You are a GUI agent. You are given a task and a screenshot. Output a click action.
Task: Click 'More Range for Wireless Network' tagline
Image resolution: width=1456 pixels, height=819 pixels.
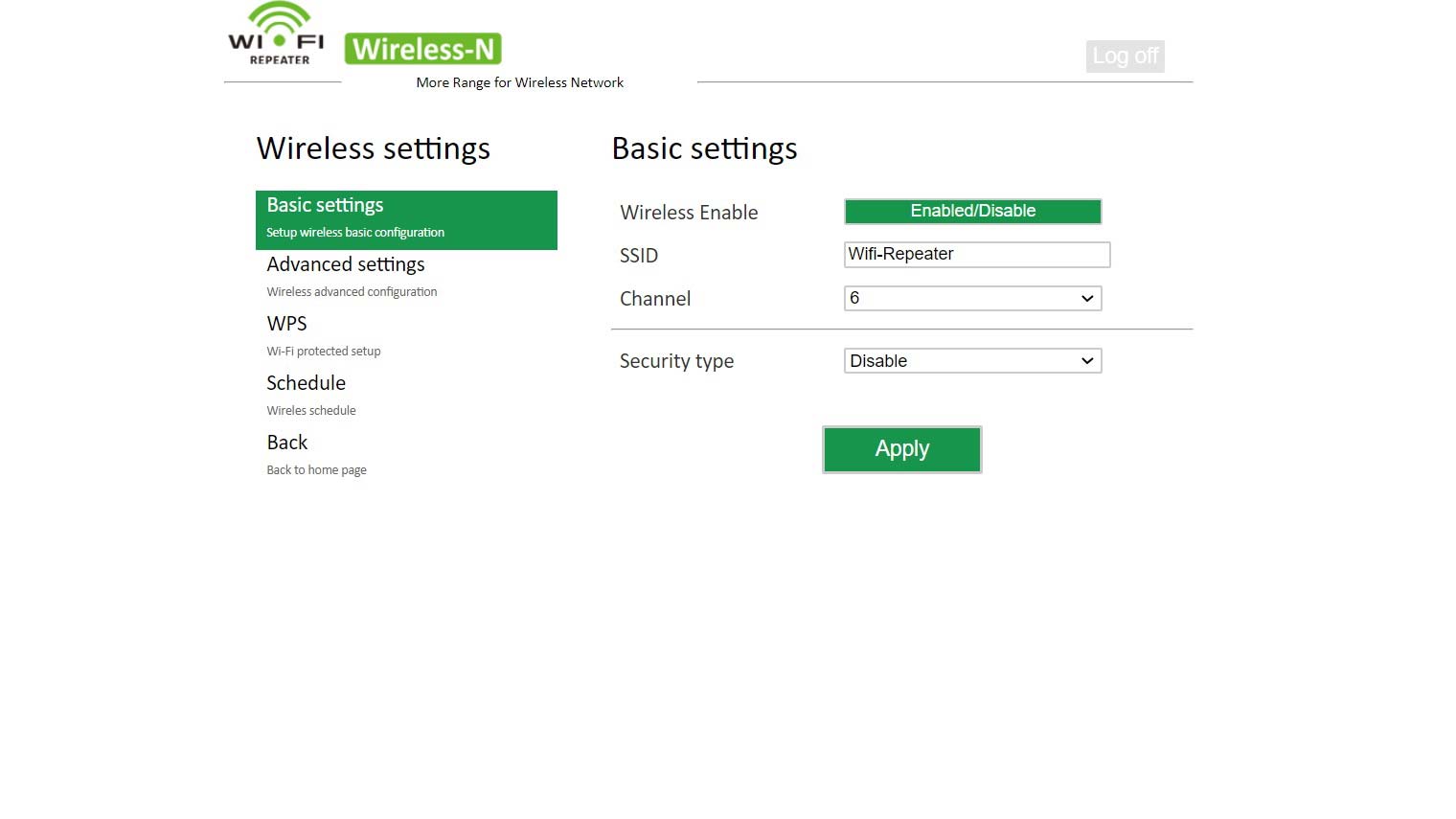(519, 82)
